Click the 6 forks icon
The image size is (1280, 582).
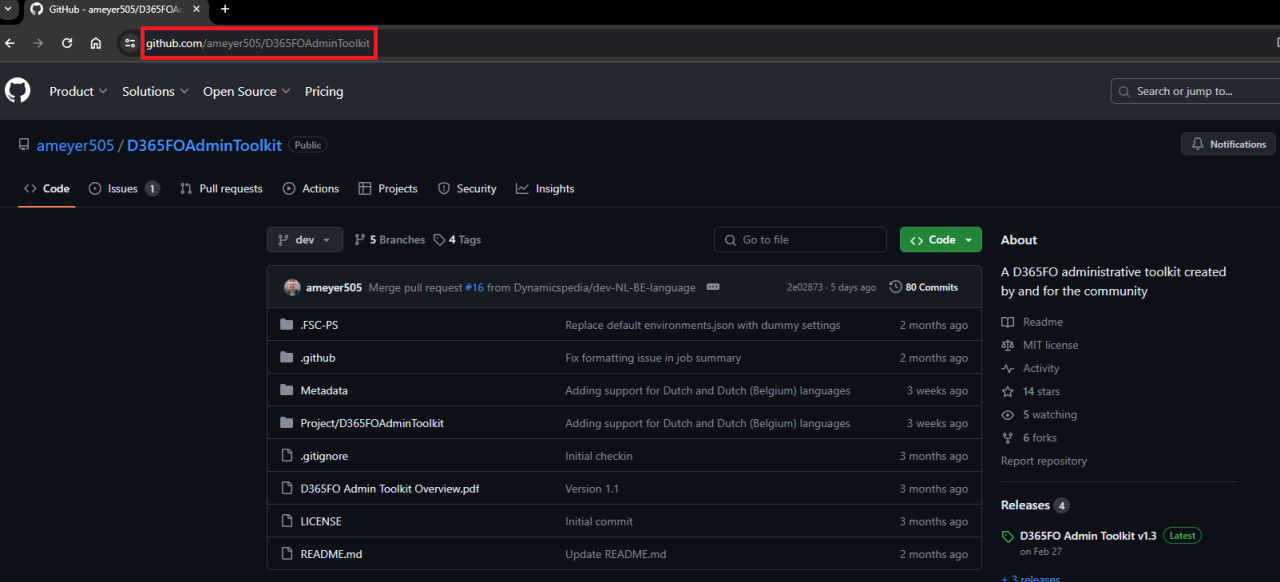point(1009,437)
